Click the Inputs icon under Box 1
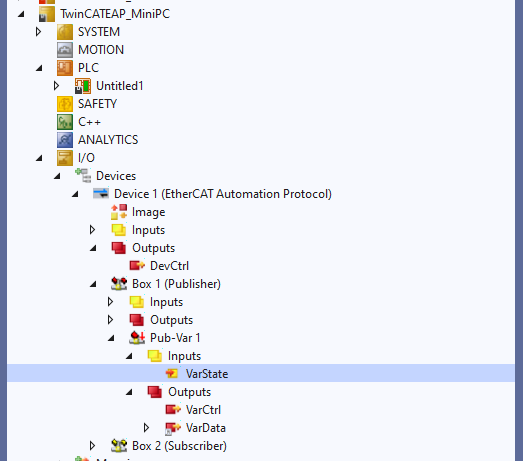This screenshot has width=523, height=461. [x=137, y=302]
